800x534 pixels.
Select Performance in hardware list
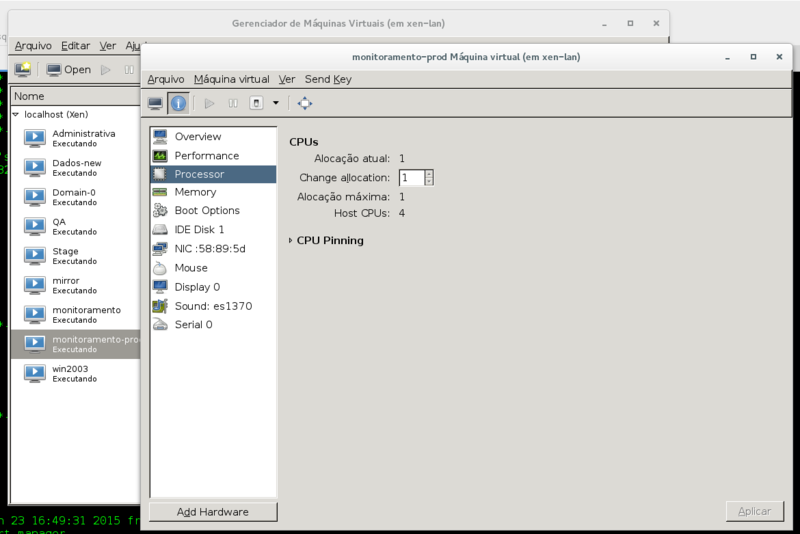point(213,156)
